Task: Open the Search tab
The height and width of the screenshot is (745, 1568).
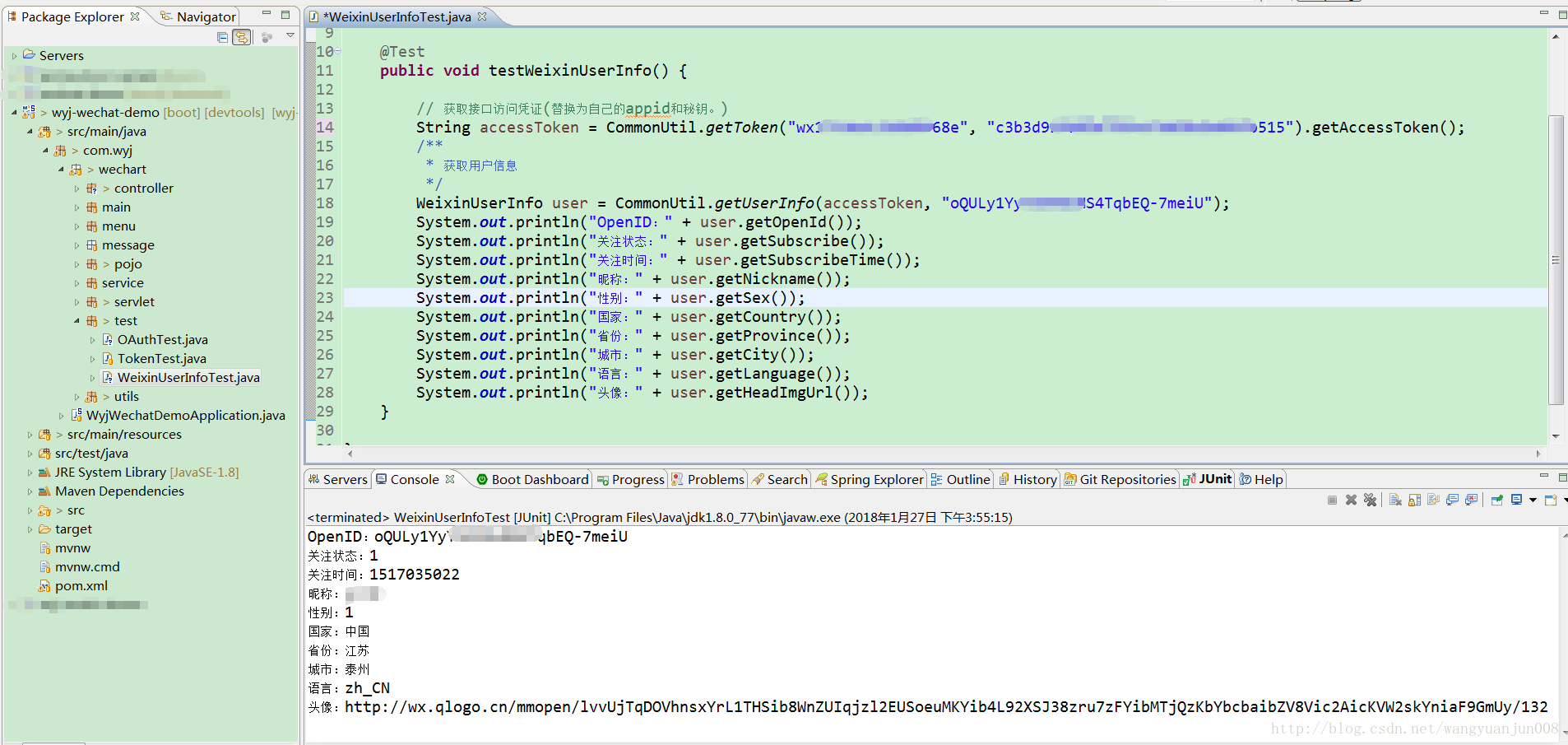Action: [x=781, y=479]
